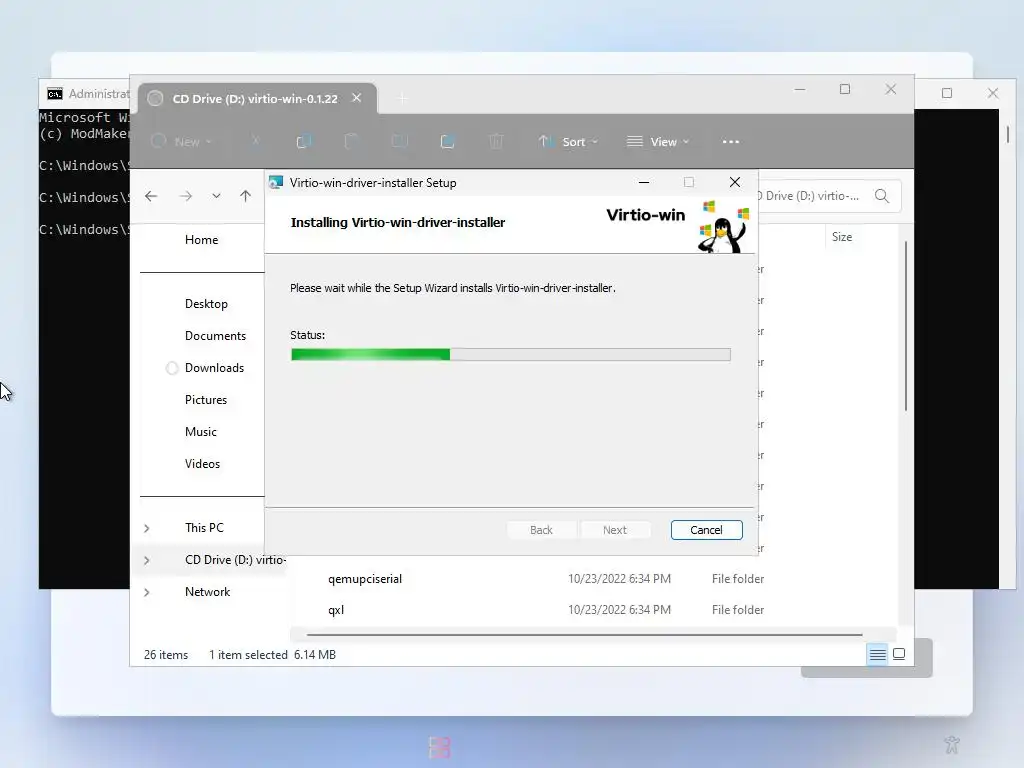Expand the Network tree node
Viewport: 1024px width, 768px height.
pyautogui.click(x=147, y=592)
